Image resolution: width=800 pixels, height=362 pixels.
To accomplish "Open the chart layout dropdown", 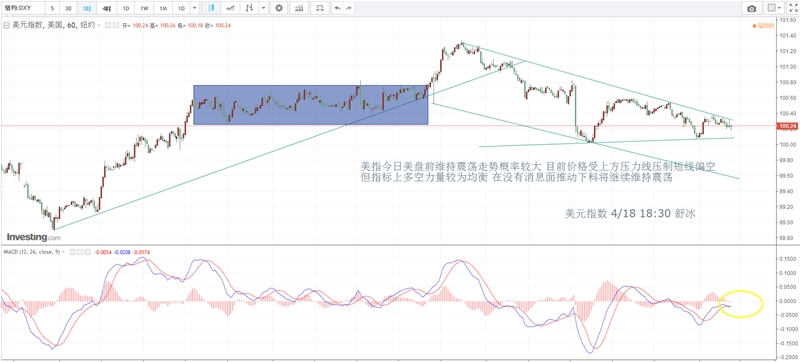I will tap(774, 8).
